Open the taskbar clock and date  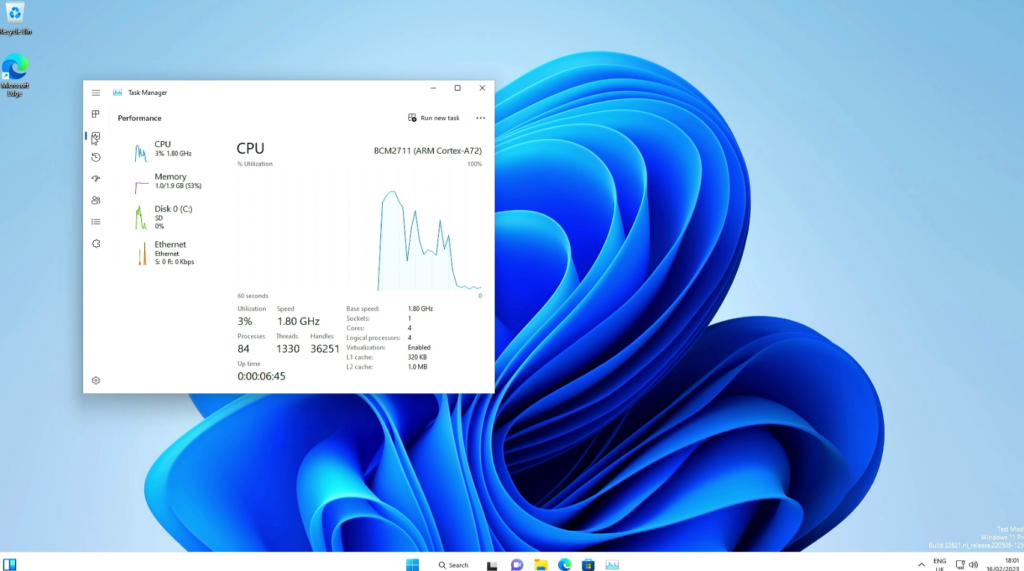(x=1004, y=564)
